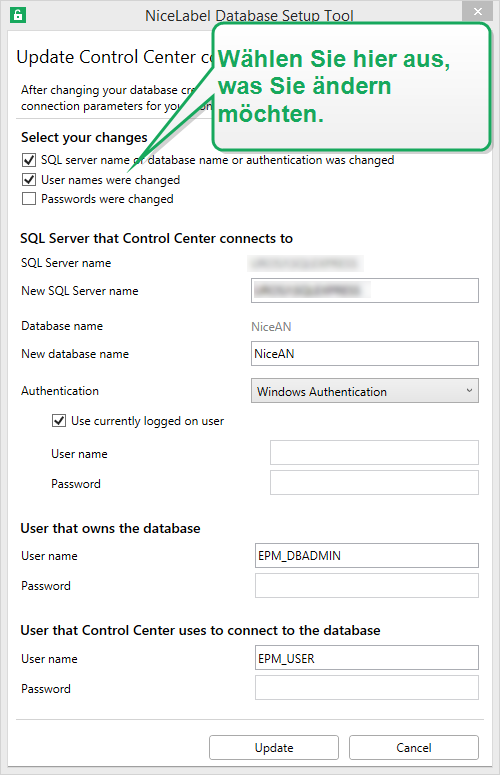Click Control Center connection Password field

click(367, 688)
